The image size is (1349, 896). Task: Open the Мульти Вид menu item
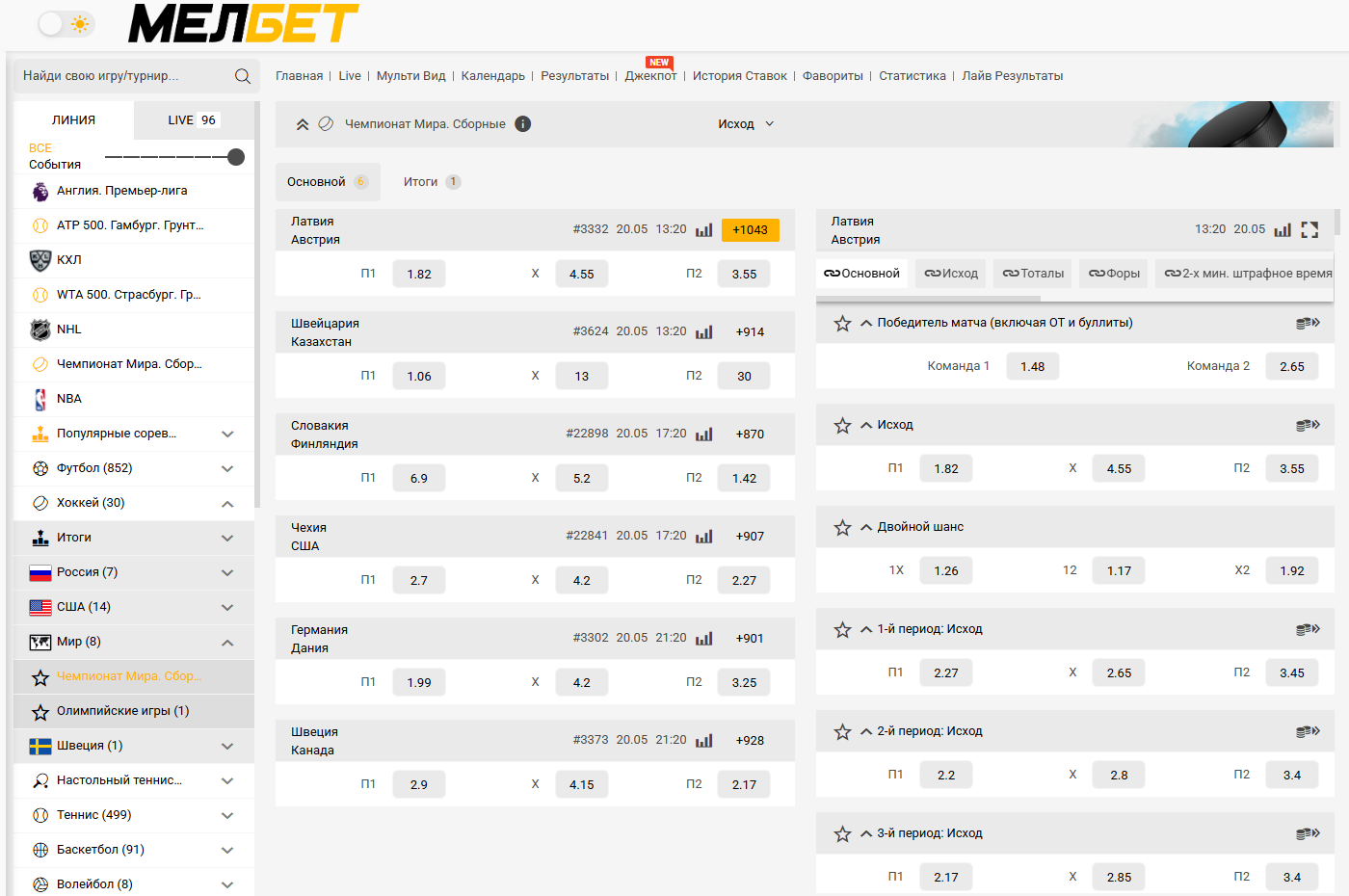410,76
